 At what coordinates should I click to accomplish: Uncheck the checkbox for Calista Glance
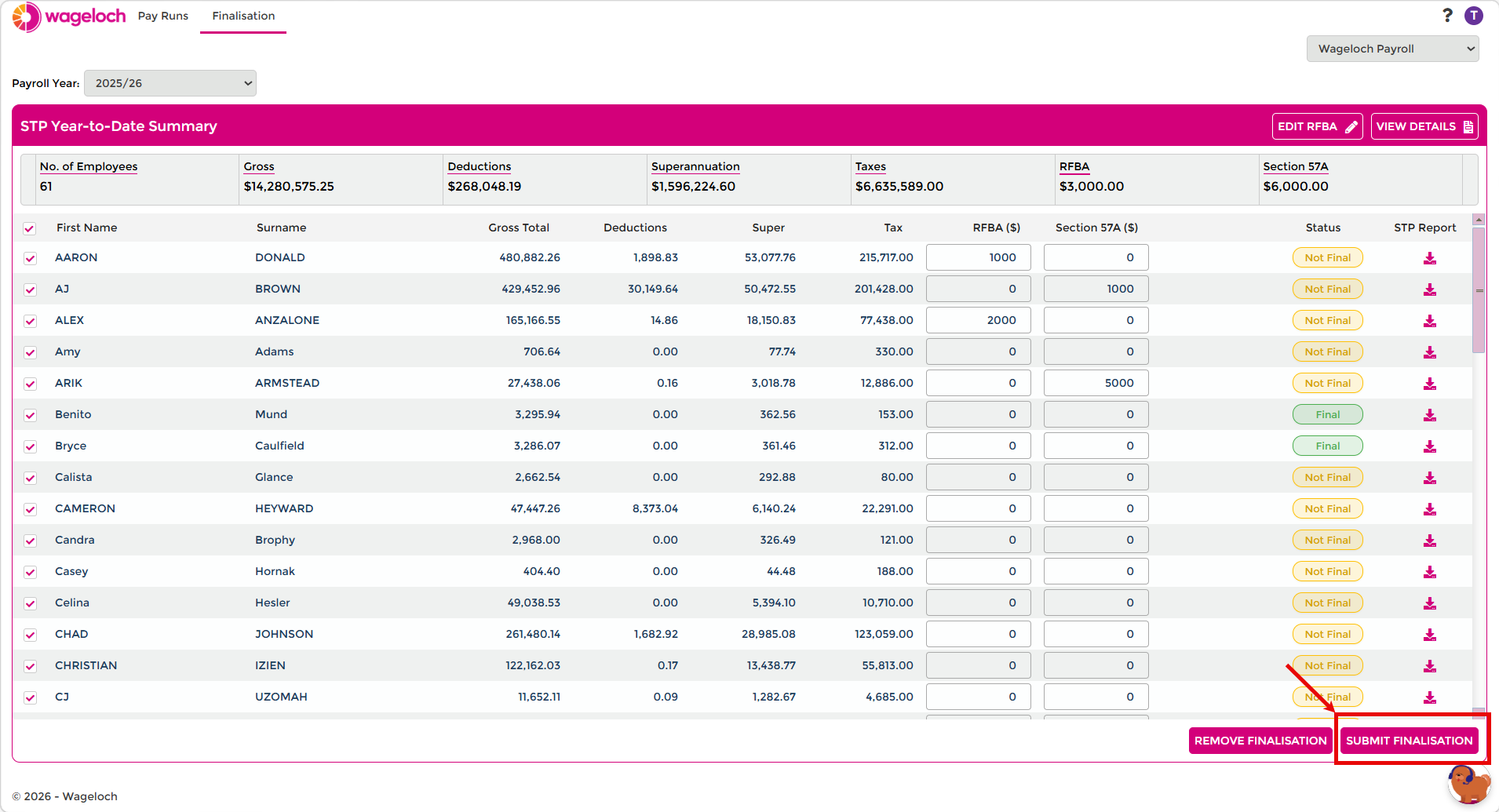pyautogui.click(x=30, y=478)
